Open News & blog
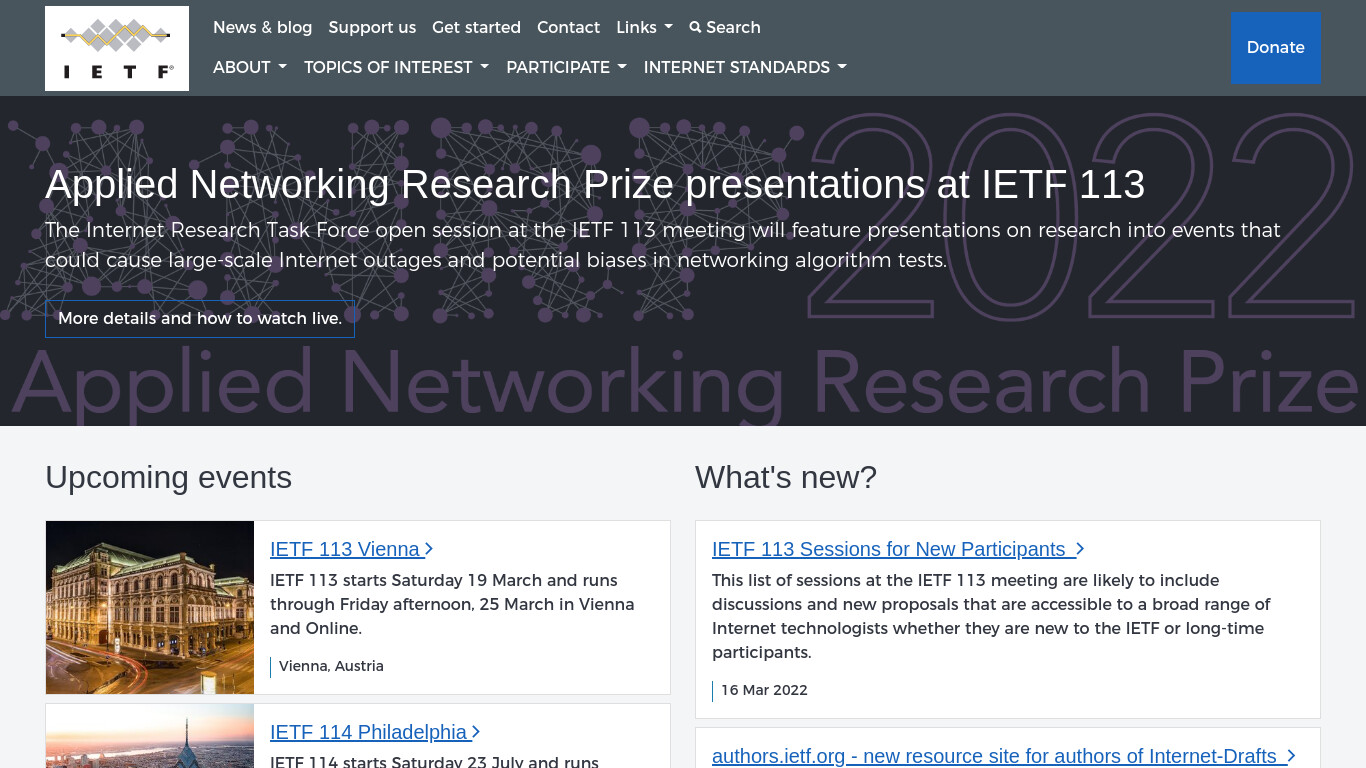This screenshot has width=1366, height=768. [x=262, y=27]
